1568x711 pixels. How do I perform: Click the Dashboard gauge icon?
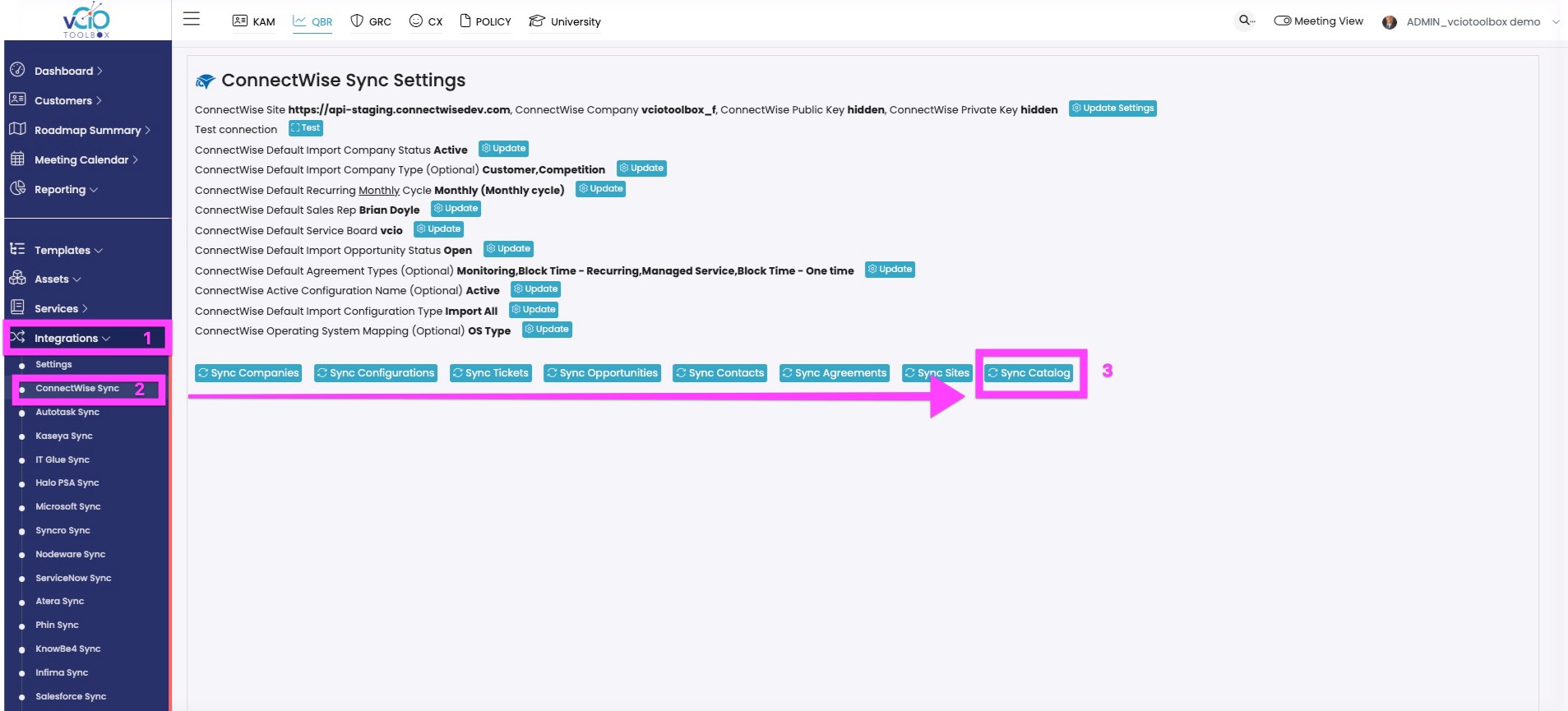(x=17, y=70)
